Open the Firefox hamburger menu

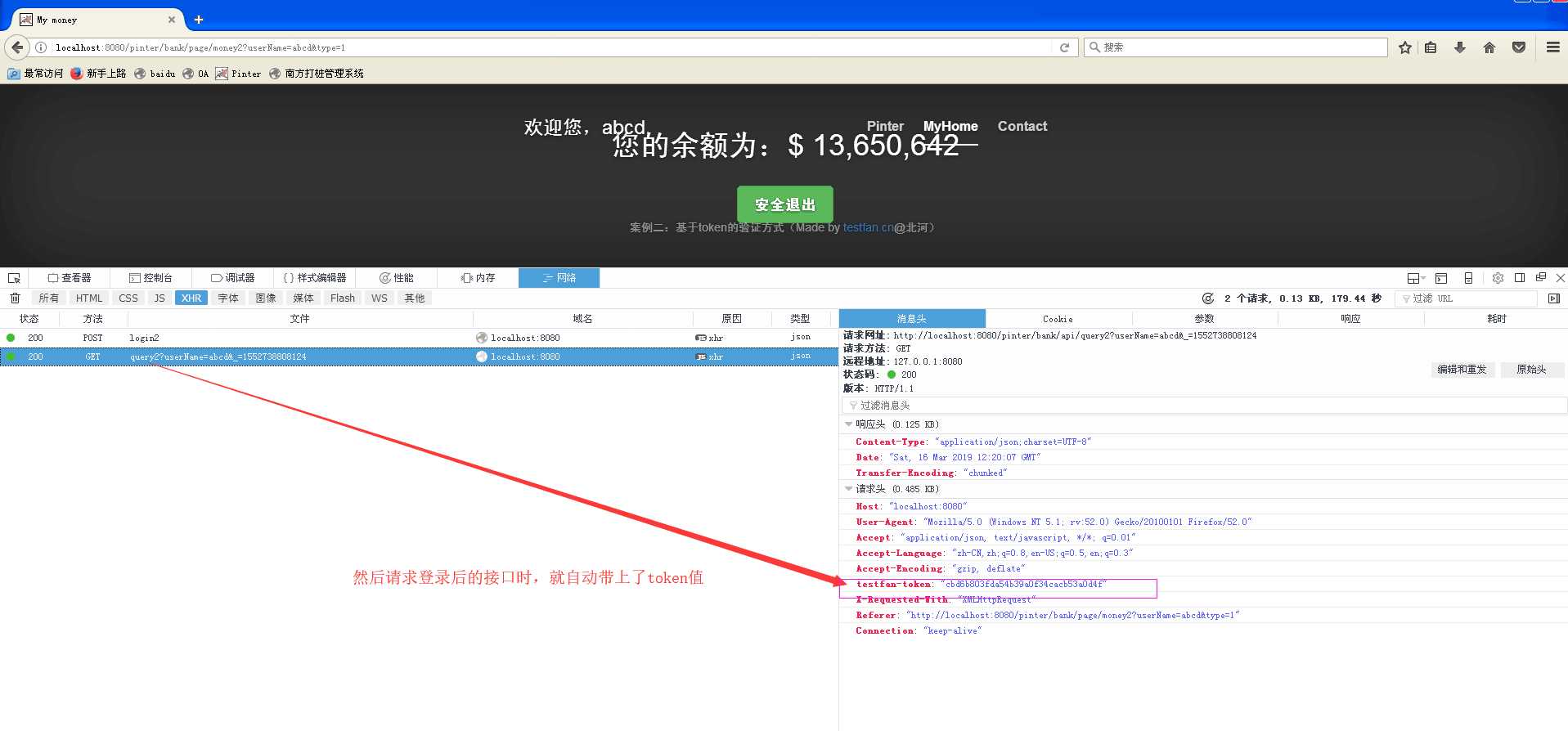1553,47
